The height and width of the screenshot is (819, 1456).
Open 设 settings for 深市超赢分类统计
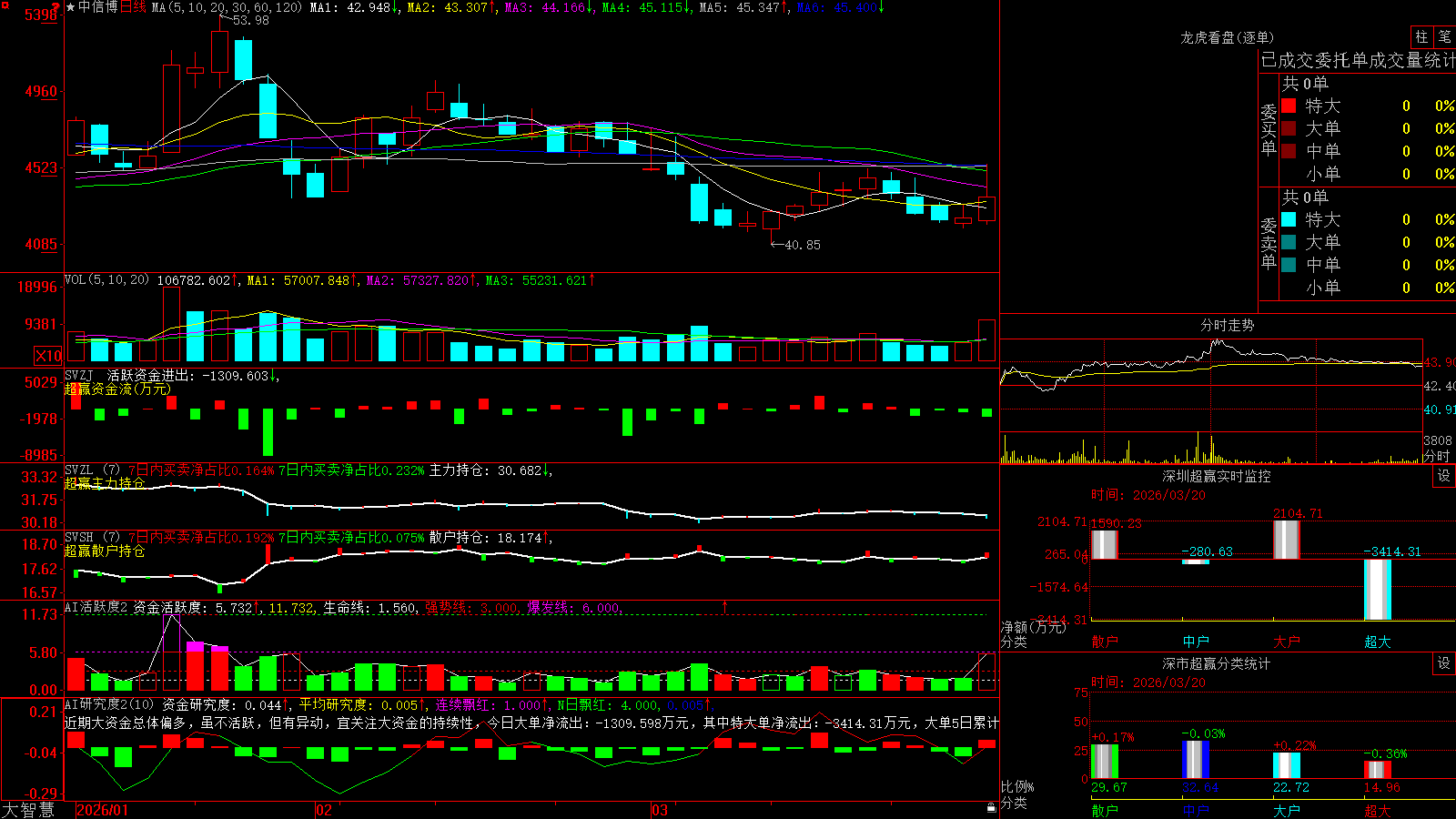[1444, 663]
